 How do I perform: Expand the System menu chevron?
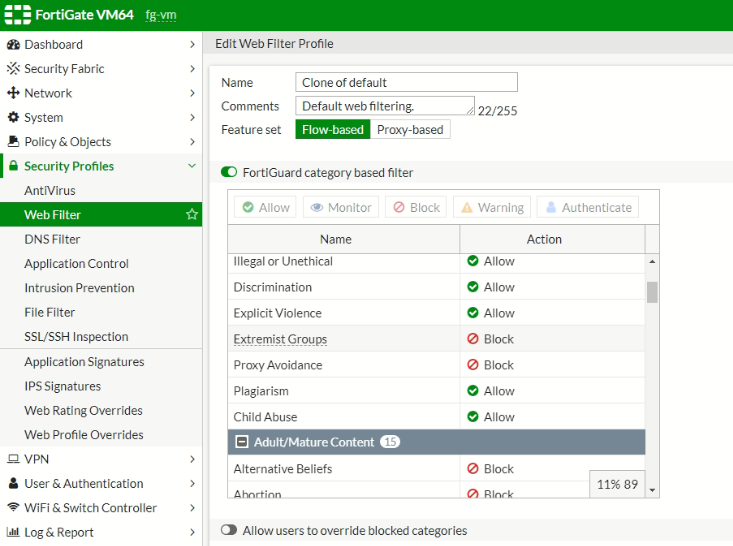tap(192, 117)
